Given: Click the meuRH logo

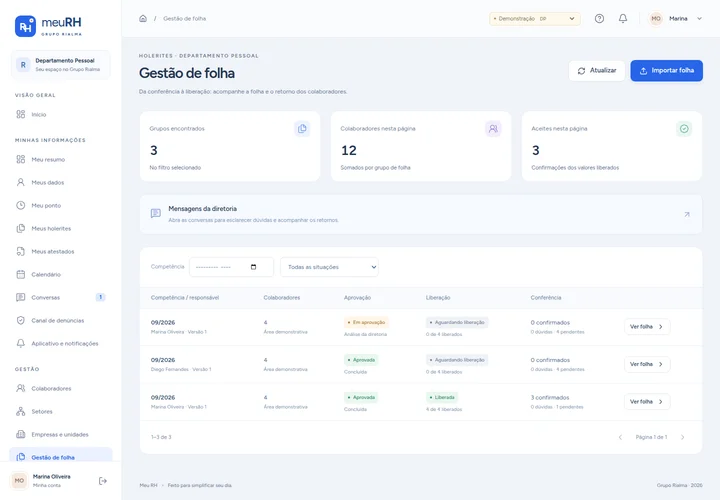Looking at the screenshot, I should [48, 26].
